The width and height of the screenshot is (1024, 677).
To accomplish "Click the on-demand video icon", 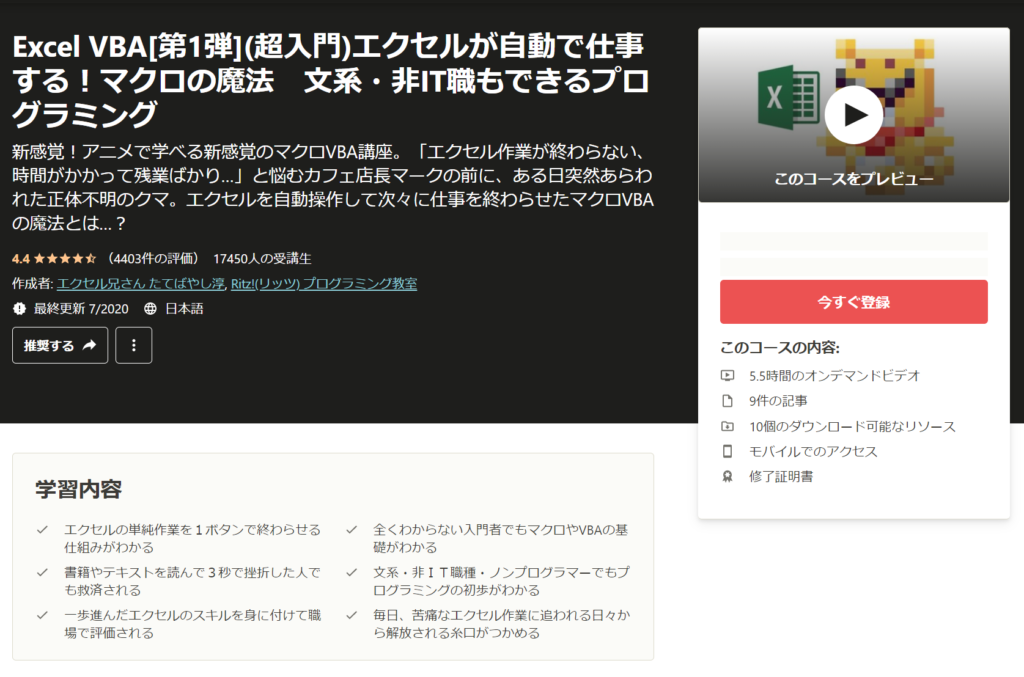I will 728,375.
